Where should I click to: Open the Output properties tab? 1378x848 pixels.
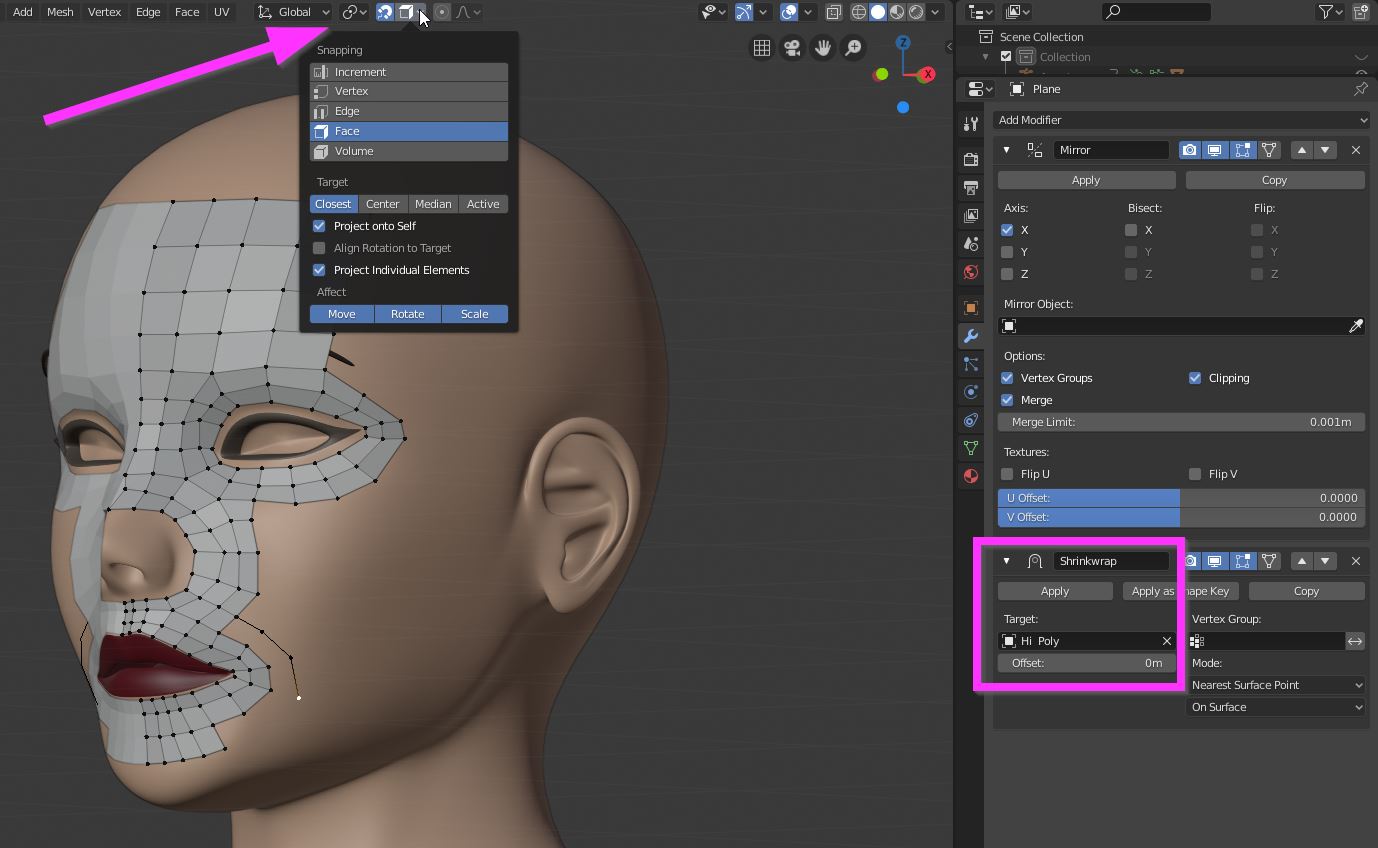click(x=971, y=188)
